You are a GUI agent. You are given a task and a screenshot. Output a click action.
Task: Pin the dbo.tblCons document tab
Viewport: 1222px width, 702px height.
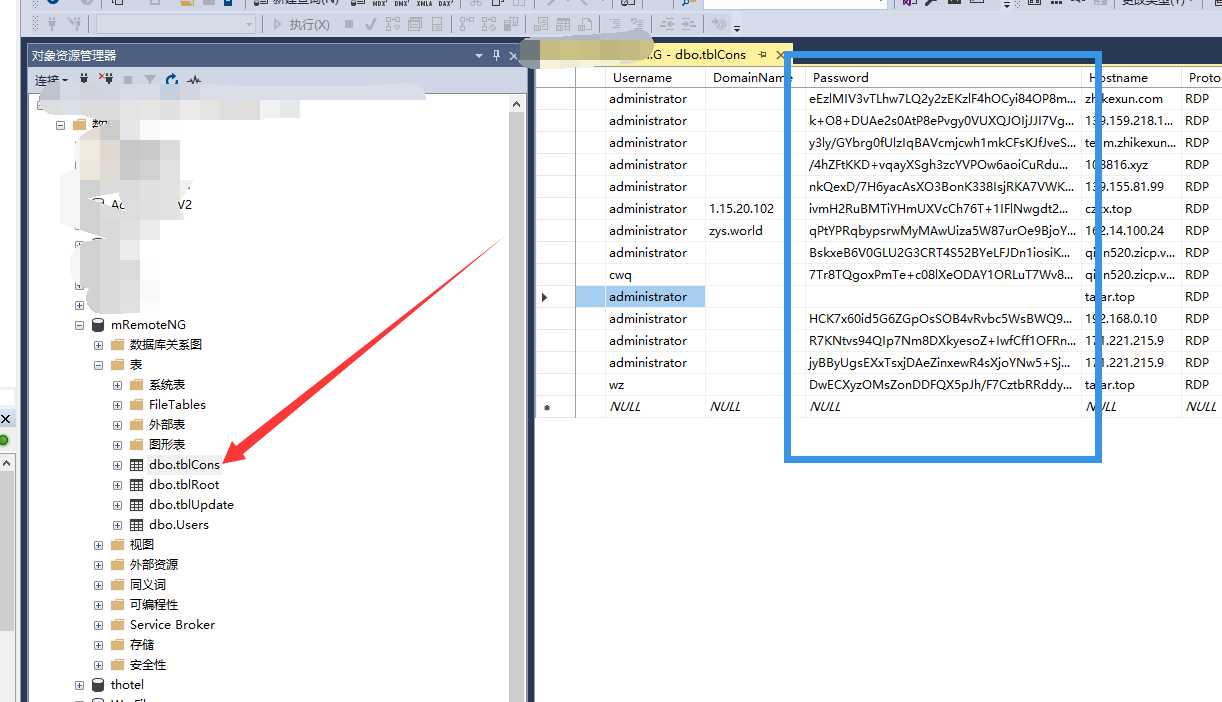coord(761,56)
